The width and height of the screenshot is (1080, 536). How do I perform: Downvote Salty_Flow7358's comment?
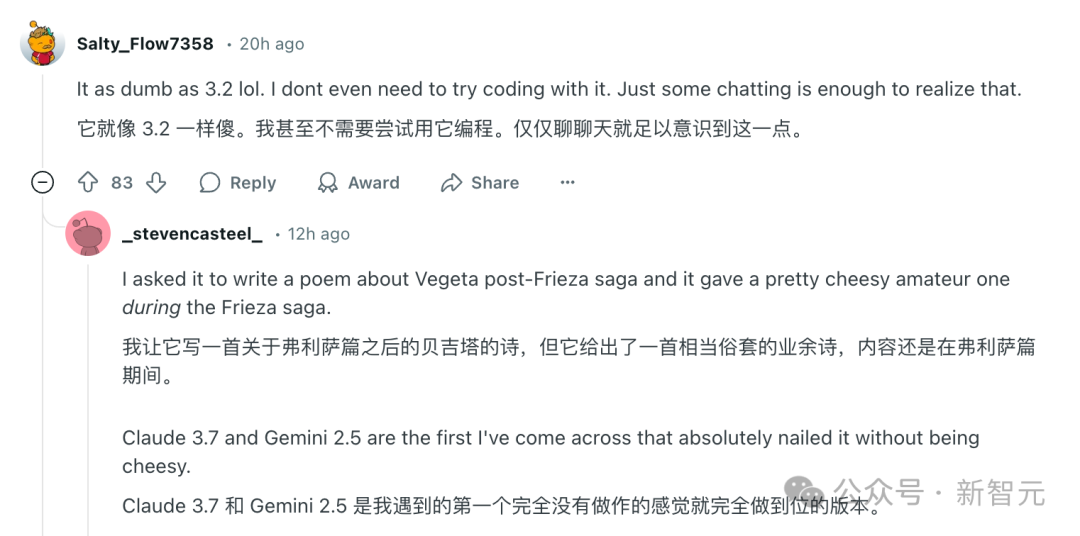pos(156,183)
